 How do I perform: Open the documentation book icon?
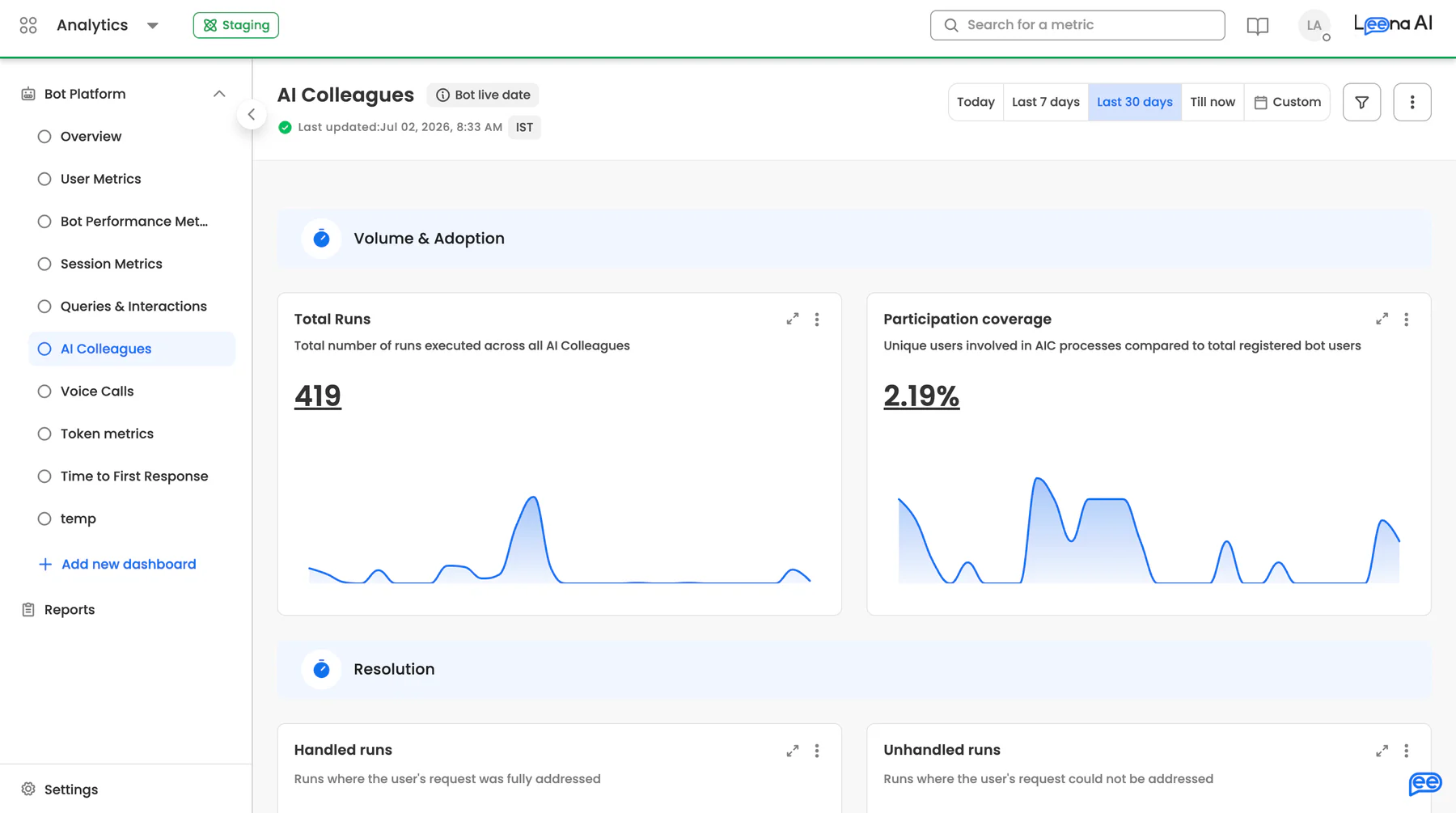(1258, 25)
